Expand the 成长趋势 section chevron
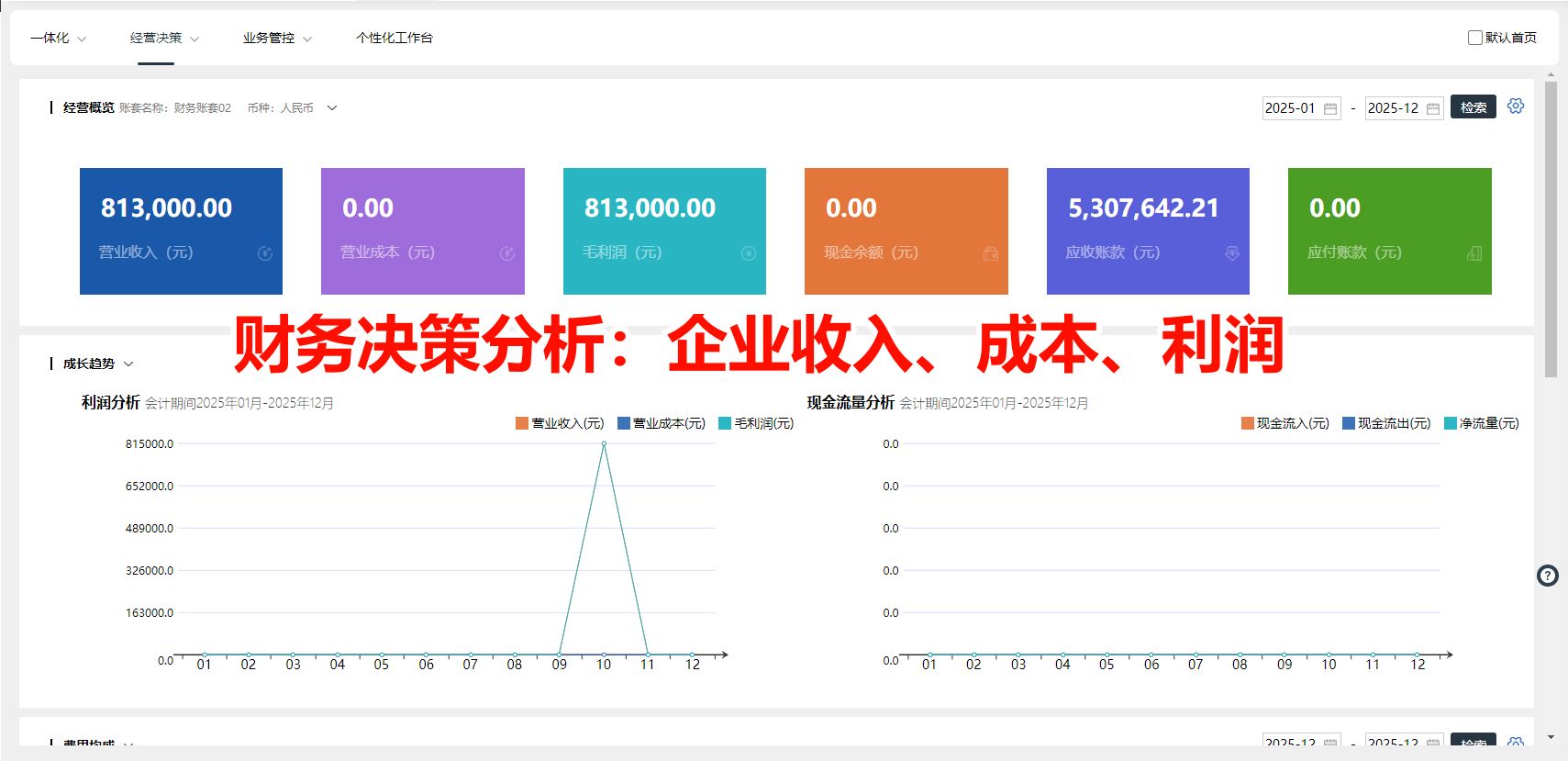The height and width of the screenshot is (761, 1568). click(128, 364)
